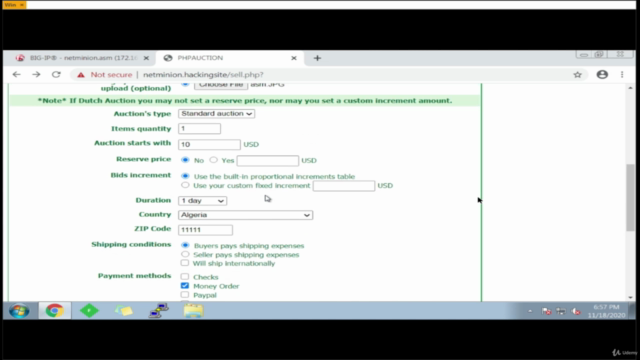
Task: Select Seller pays shipping expenses
Action: 185,254
